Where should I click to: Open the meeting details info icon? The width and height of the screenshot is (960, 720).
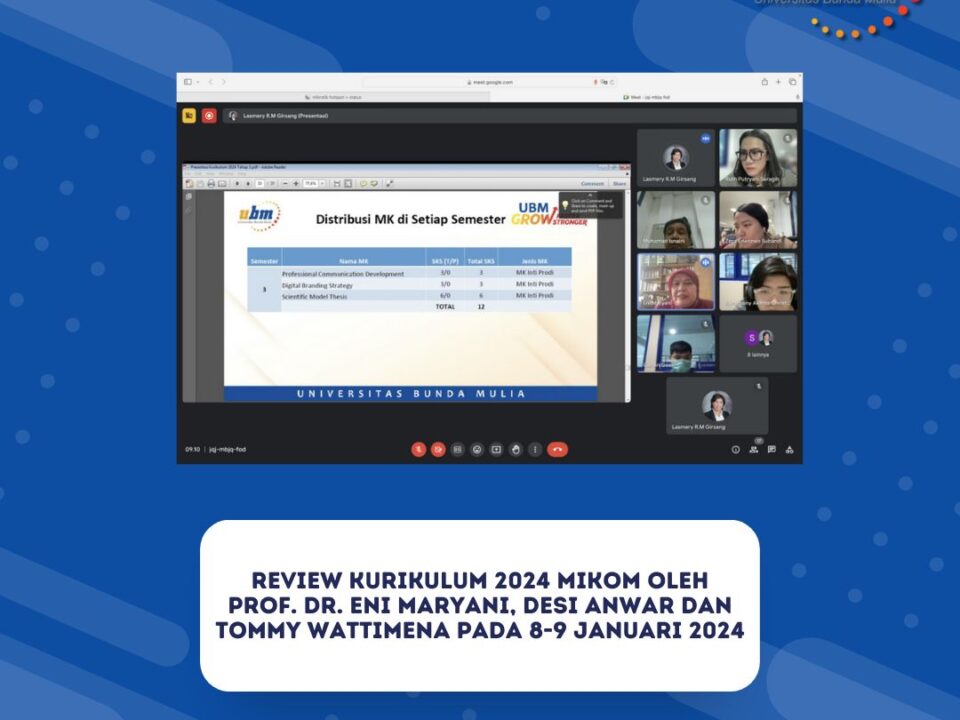coord(735,449)
